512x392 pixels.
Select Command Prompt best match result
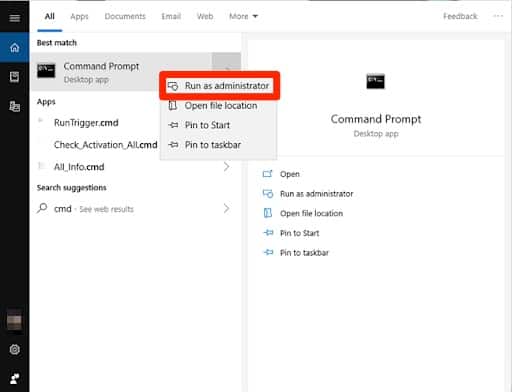(x=121, y=72)
